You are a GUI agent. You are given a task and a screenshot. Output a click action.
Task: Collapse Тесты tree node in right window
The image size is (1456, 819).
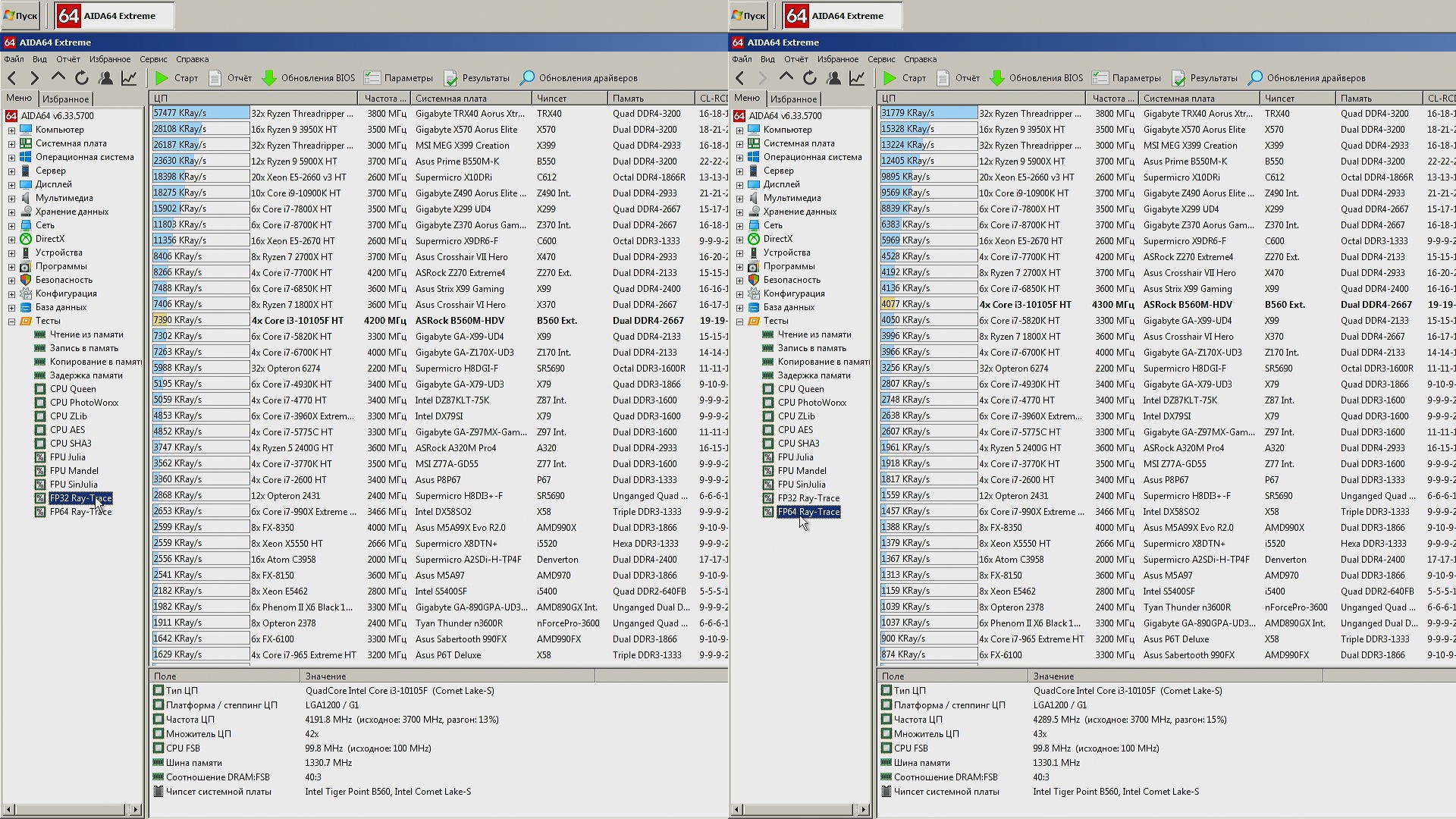(x=739, y=322)
